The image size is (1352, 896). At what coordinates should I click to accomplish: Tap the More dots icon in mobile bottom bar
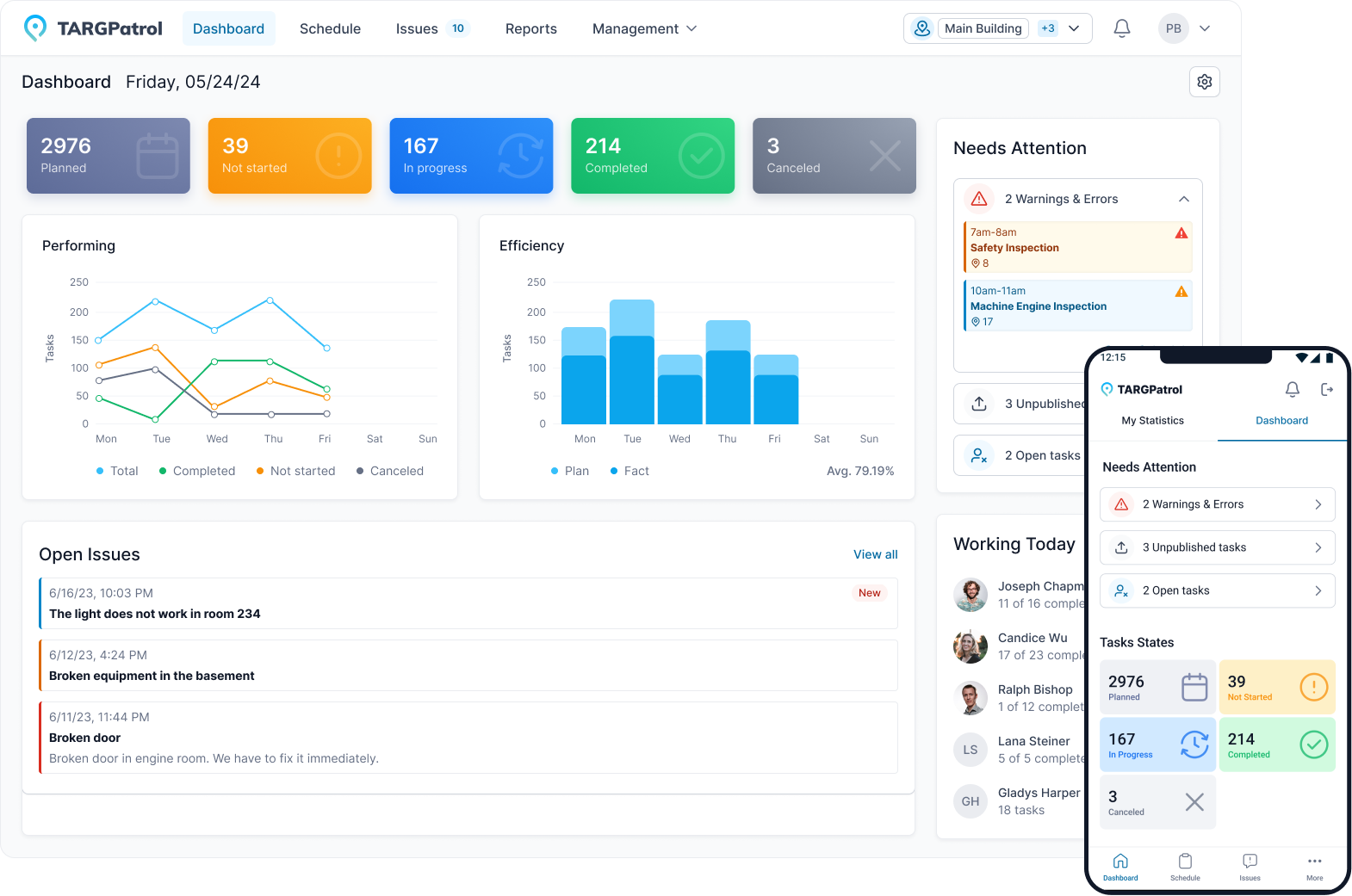coord(1315,862)
